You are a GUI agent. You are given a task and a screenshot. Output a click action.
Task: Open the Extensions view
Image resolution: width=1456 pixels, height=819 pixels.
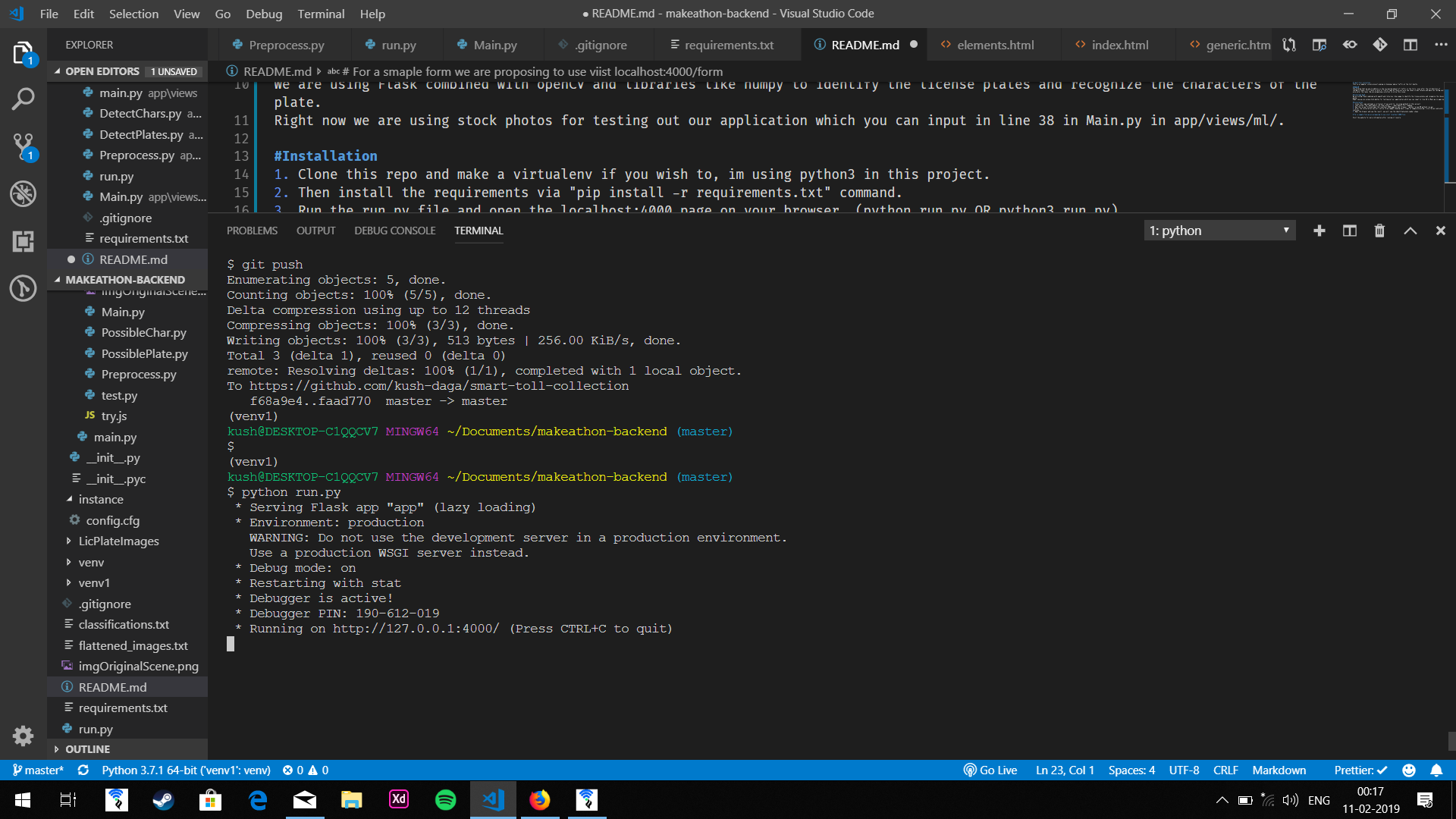[23, 241]
